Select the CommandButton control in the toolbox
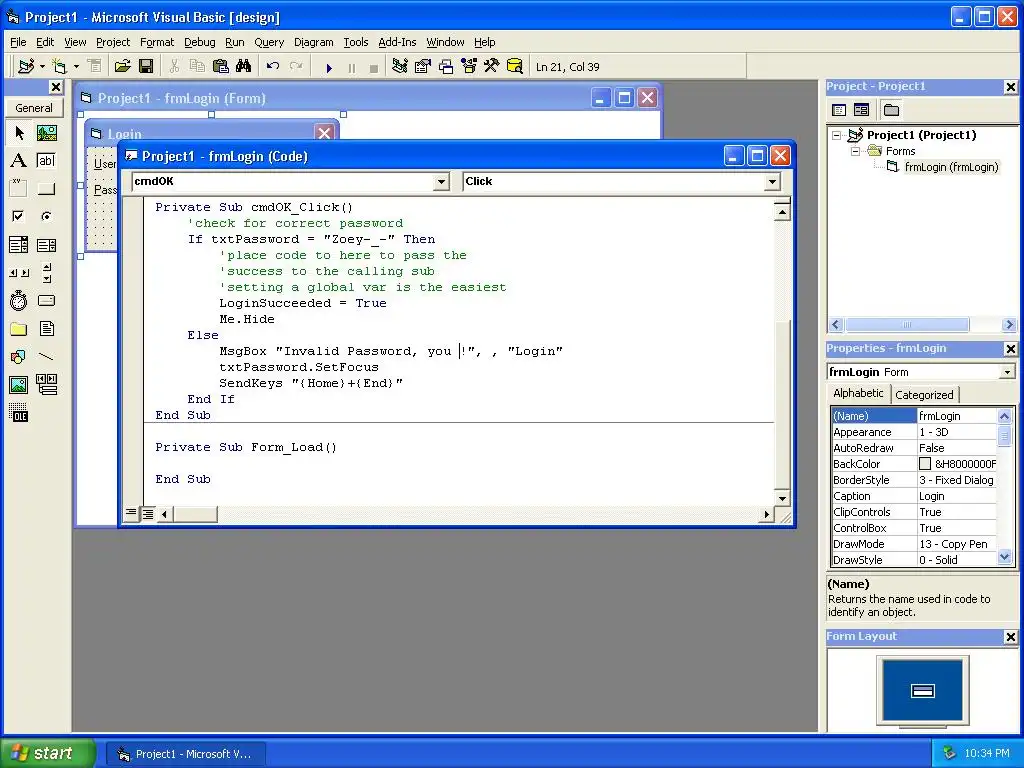This screenshot has height=768, width=1024. point(46,189)
